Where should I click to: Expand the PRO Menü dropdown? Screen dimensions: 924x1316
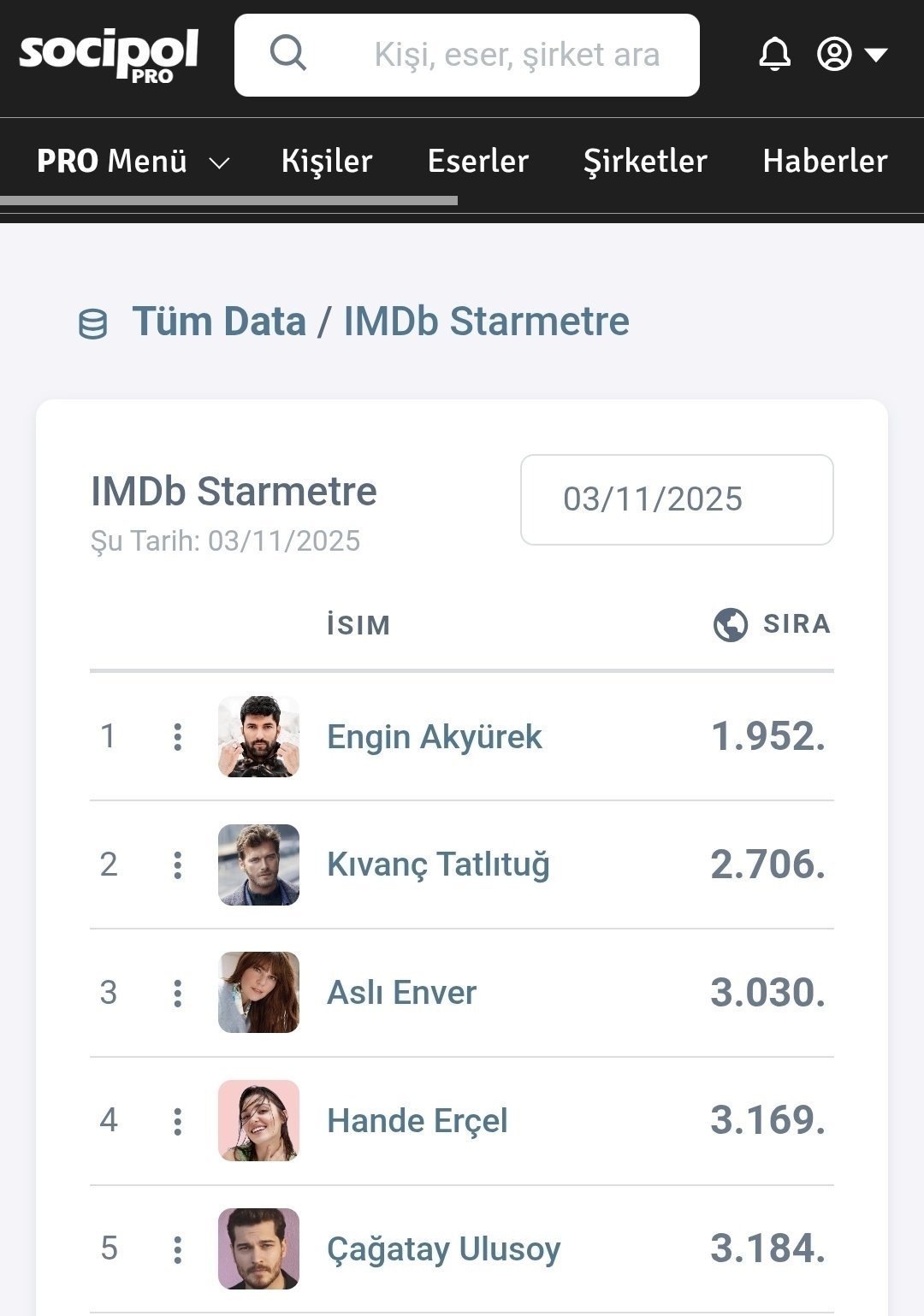(133, 161)
